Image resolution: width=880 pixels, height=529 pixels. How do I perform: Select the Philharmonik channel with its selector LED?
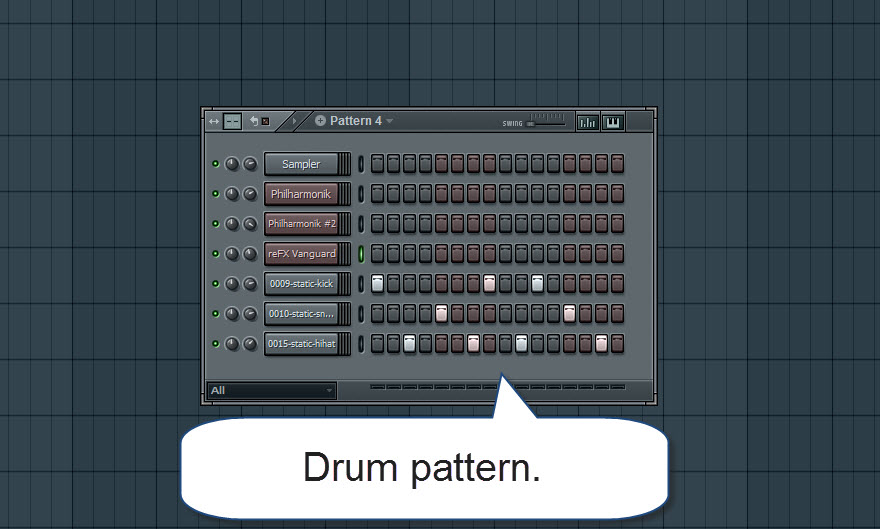click(x=361, y=194)
